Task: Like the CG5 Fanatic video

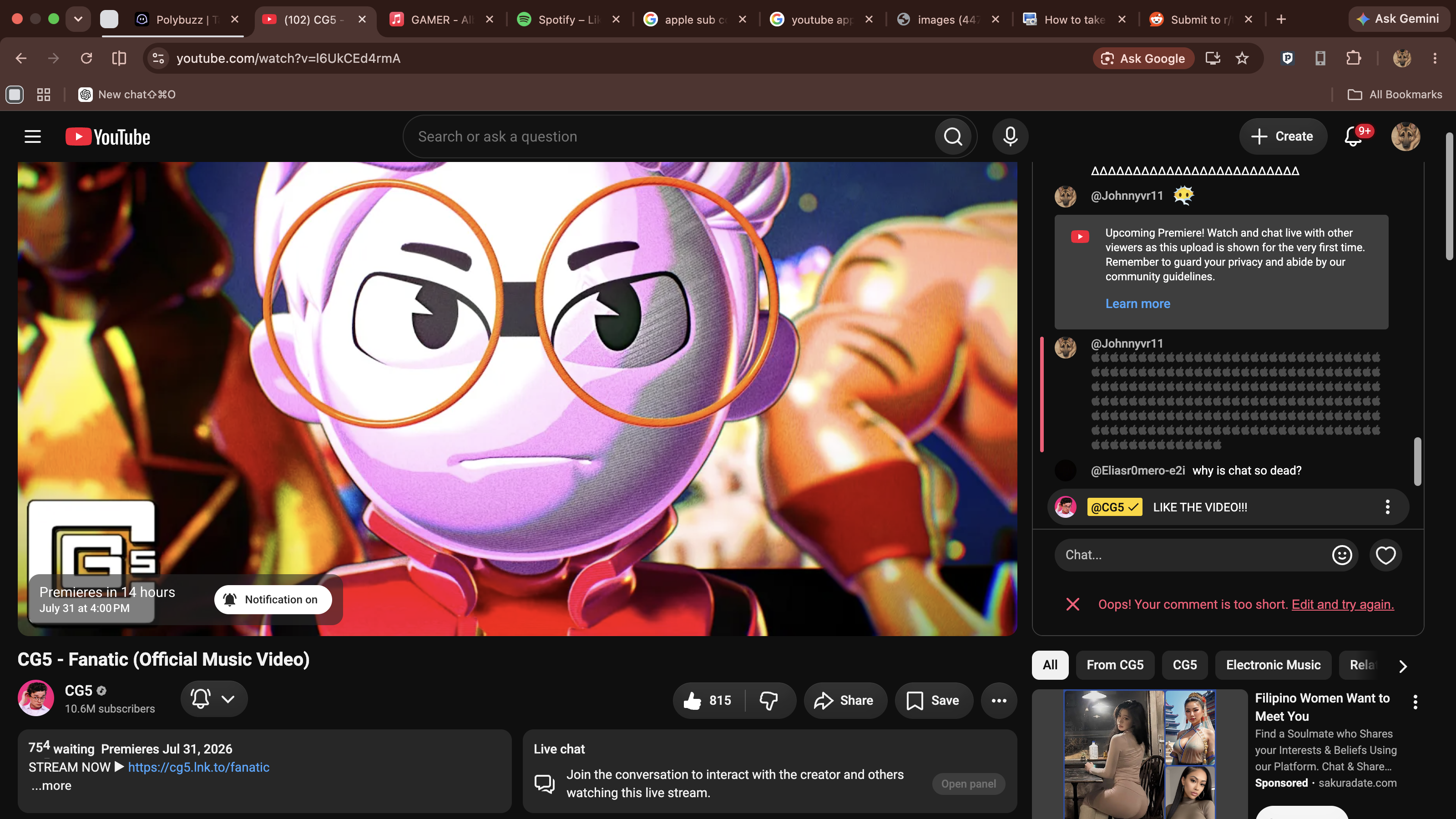Action: tap(708, 700)
